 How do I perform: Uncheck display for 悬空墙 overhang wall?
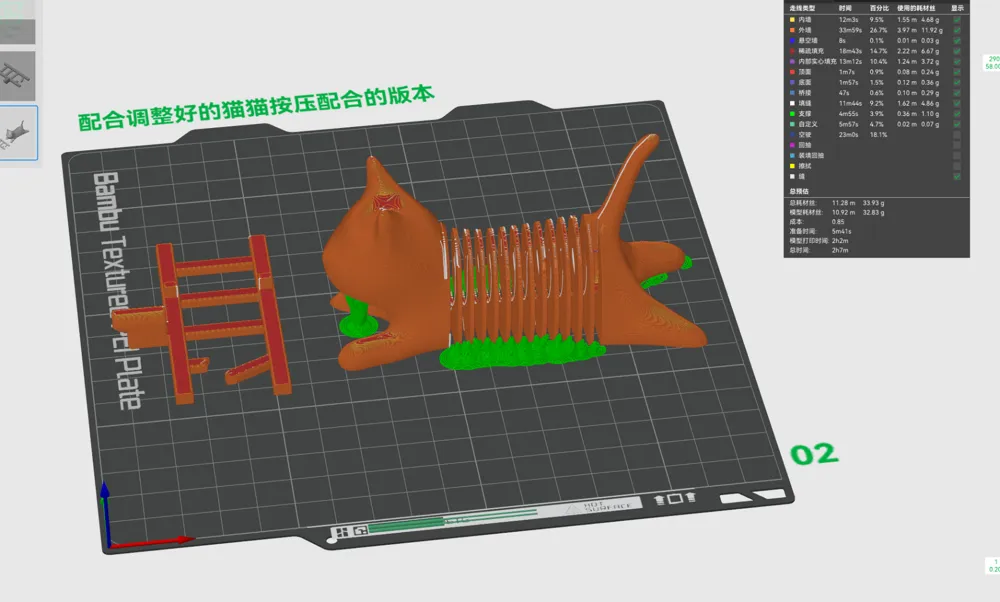tap(957, 40)
